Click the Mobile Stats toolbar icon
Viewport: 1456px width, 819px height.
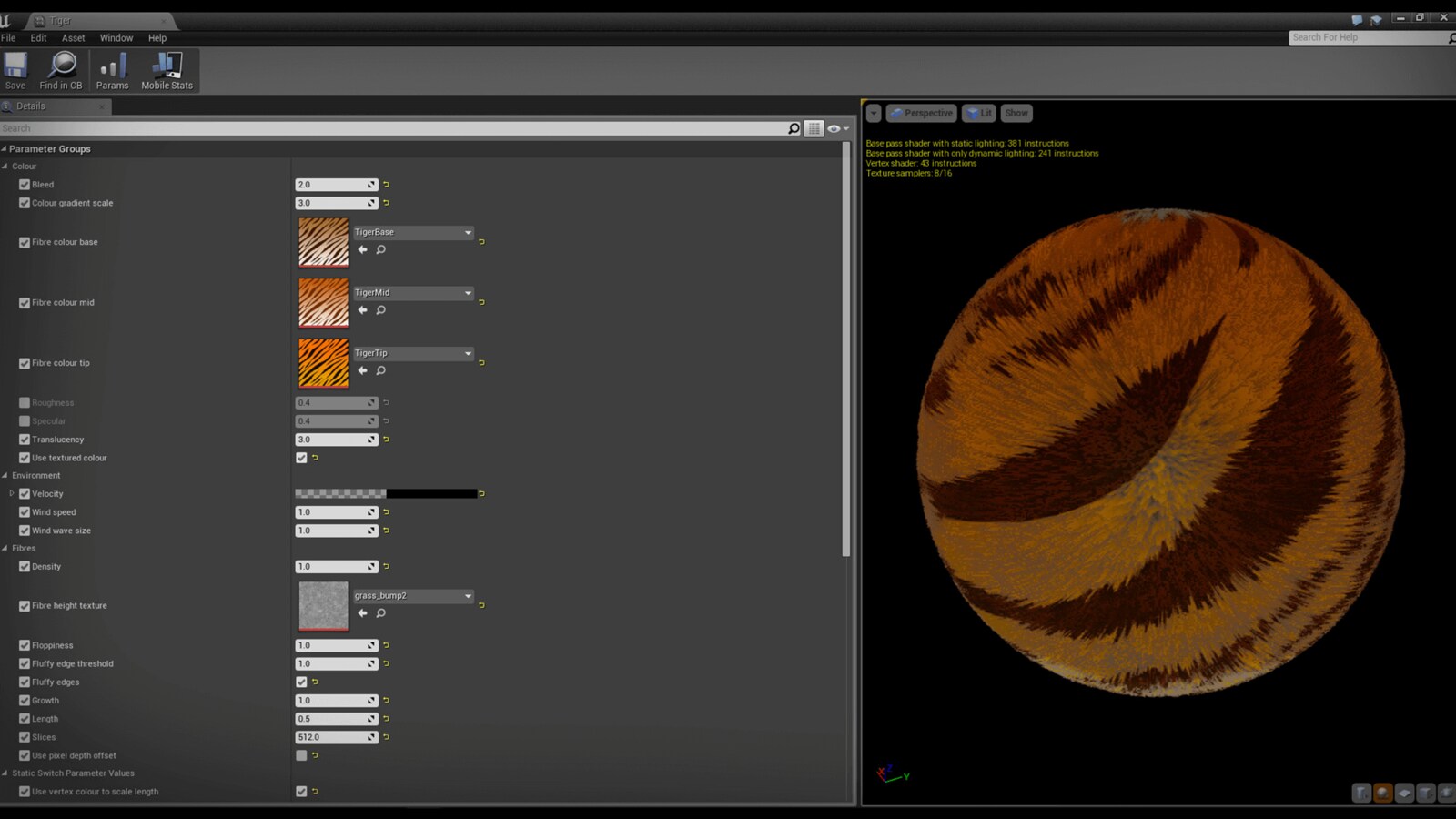click(167, 68)
